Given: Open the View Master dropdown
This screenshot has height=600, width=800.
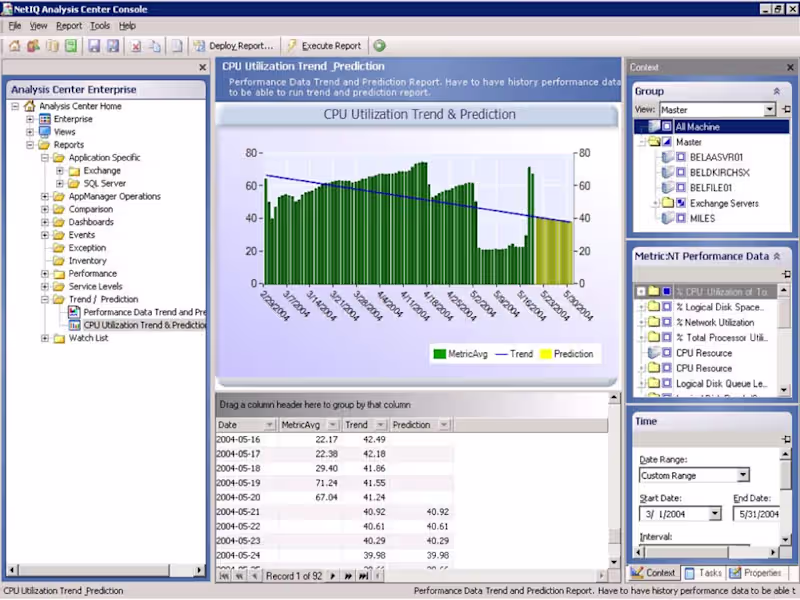Looking at the screenshot, I should coord(769,110).
